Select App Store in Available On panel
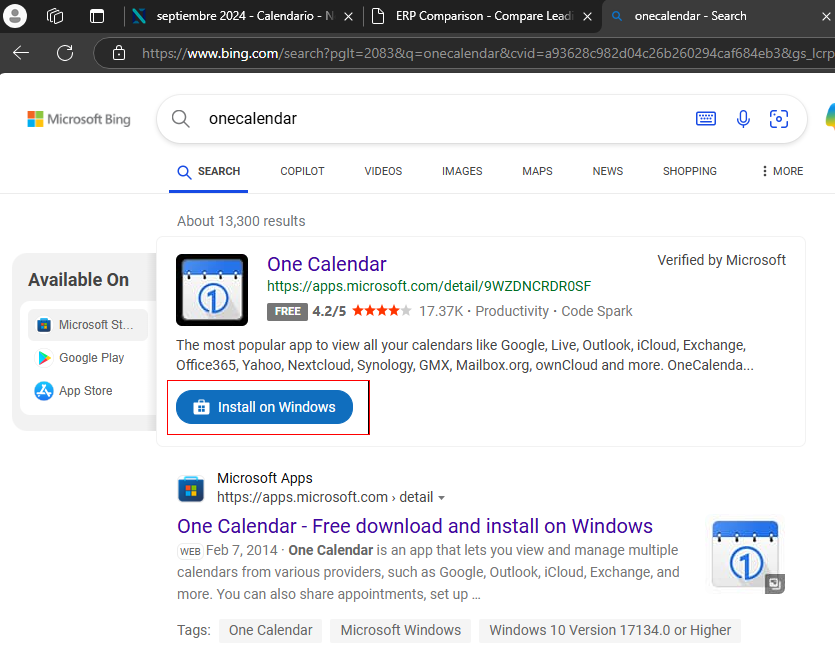Image resolution: width=835 pixels, height=652 pixels. pyautogui.click(x=85, y=390)
